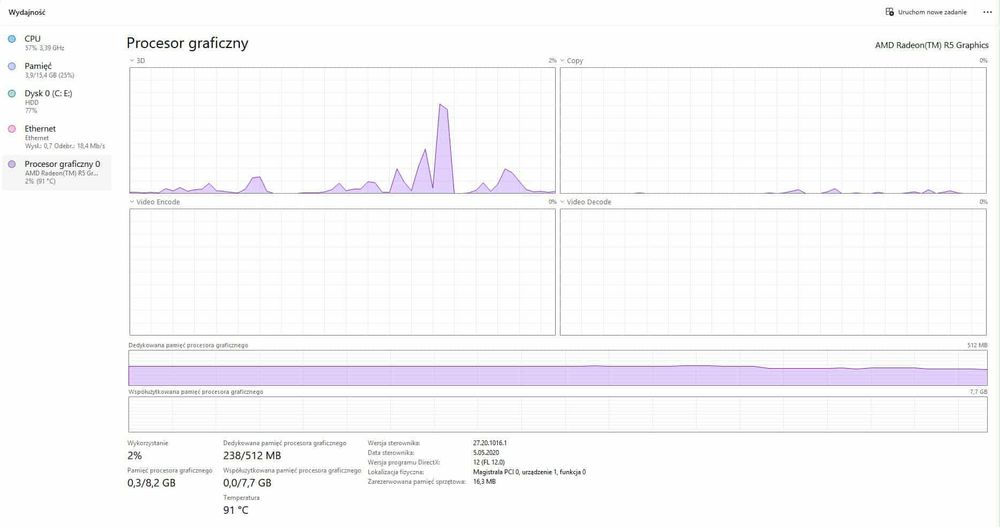
Task: Click the 3D utilization graph
Action: tap(342, 130)
